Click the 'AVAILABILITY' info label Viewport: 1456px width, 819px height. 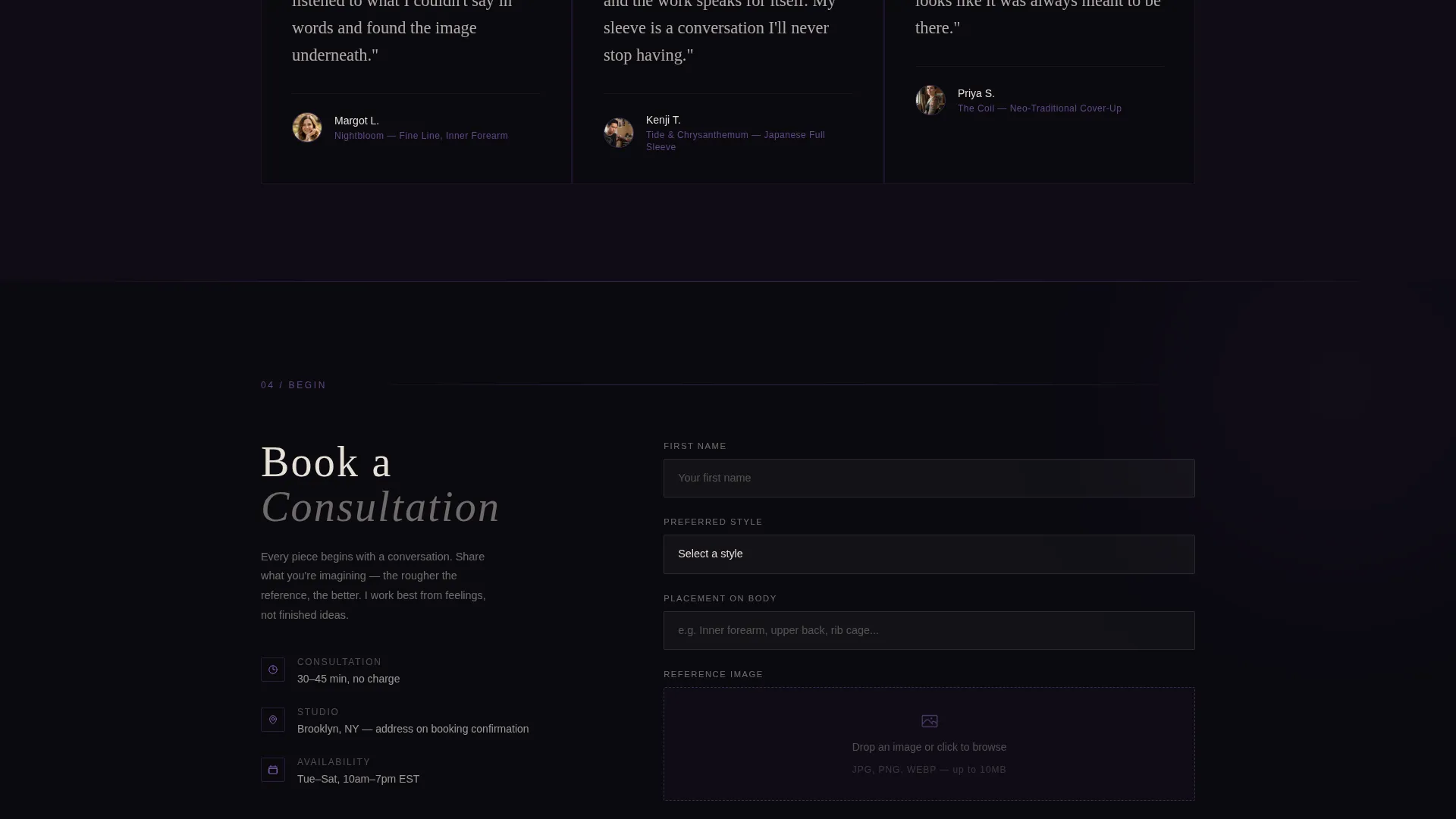pyautogui.click(x=334, y=762)
